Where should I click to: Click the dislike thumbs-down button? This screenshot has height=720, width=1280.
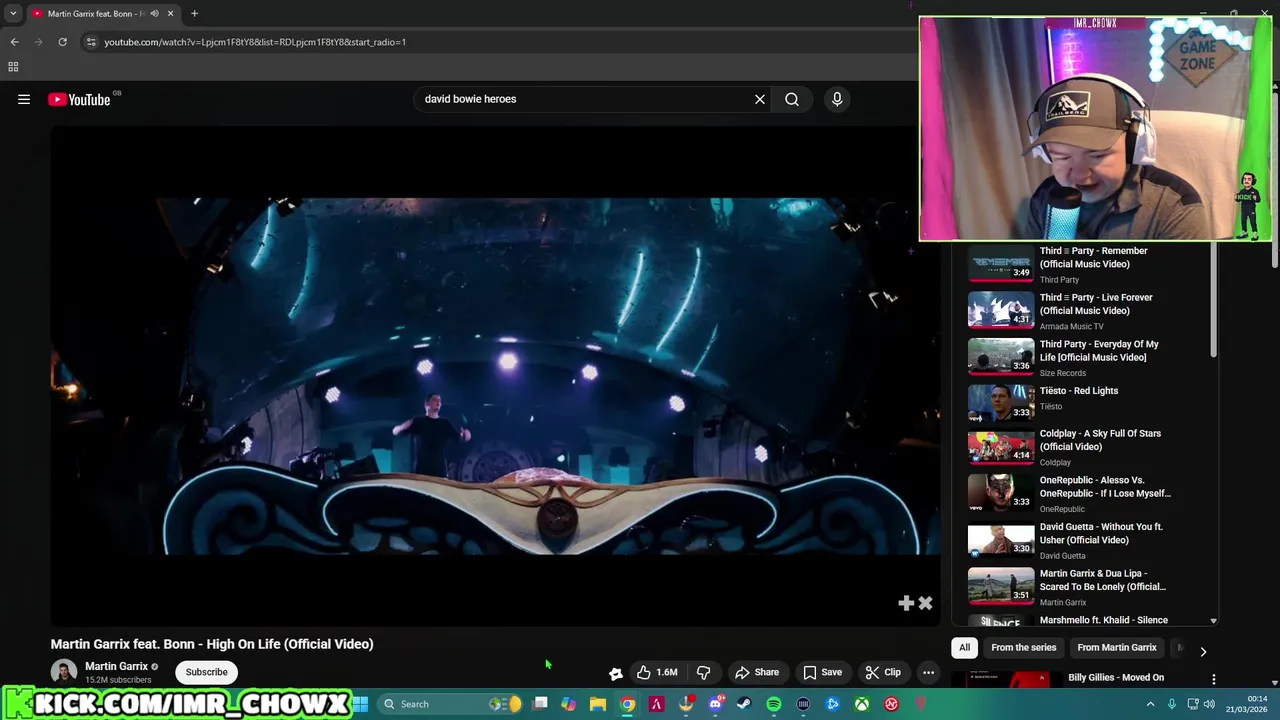(703, 672)
